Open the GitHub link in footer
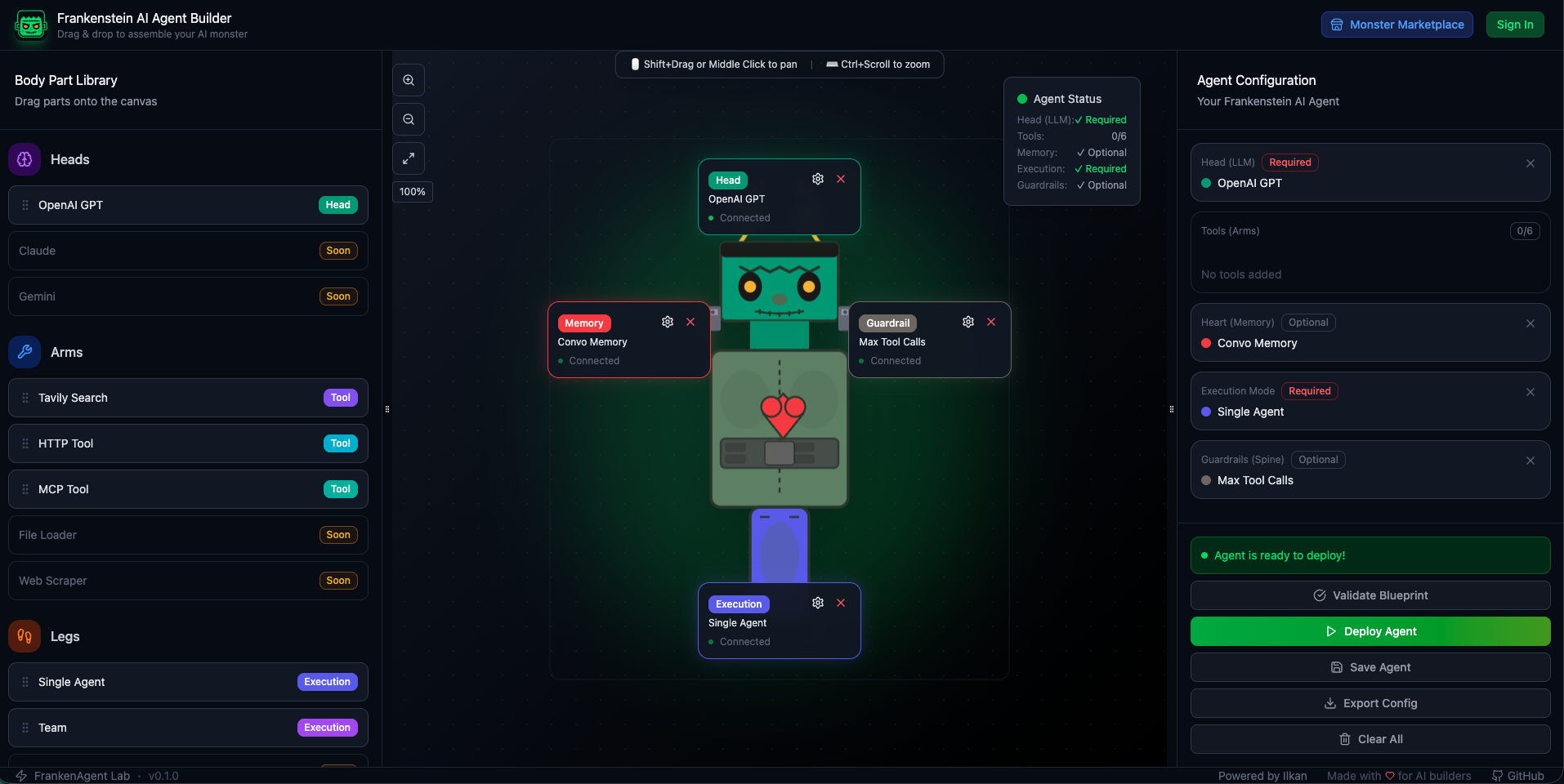Viewport: 1564px width, 784px height. [x=1518, y=776]
